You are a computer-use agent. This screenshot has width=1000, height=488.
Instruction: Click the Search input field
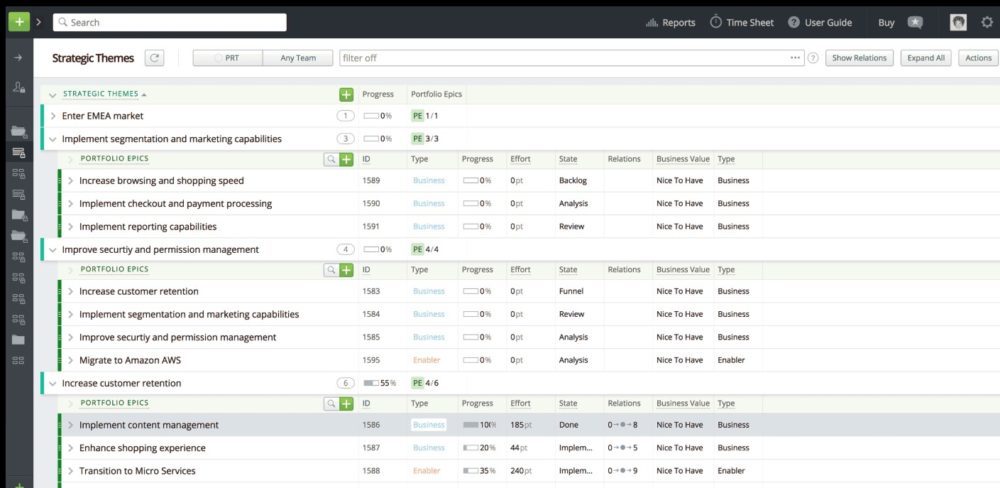pyautogui.click(x=170, y=22)
